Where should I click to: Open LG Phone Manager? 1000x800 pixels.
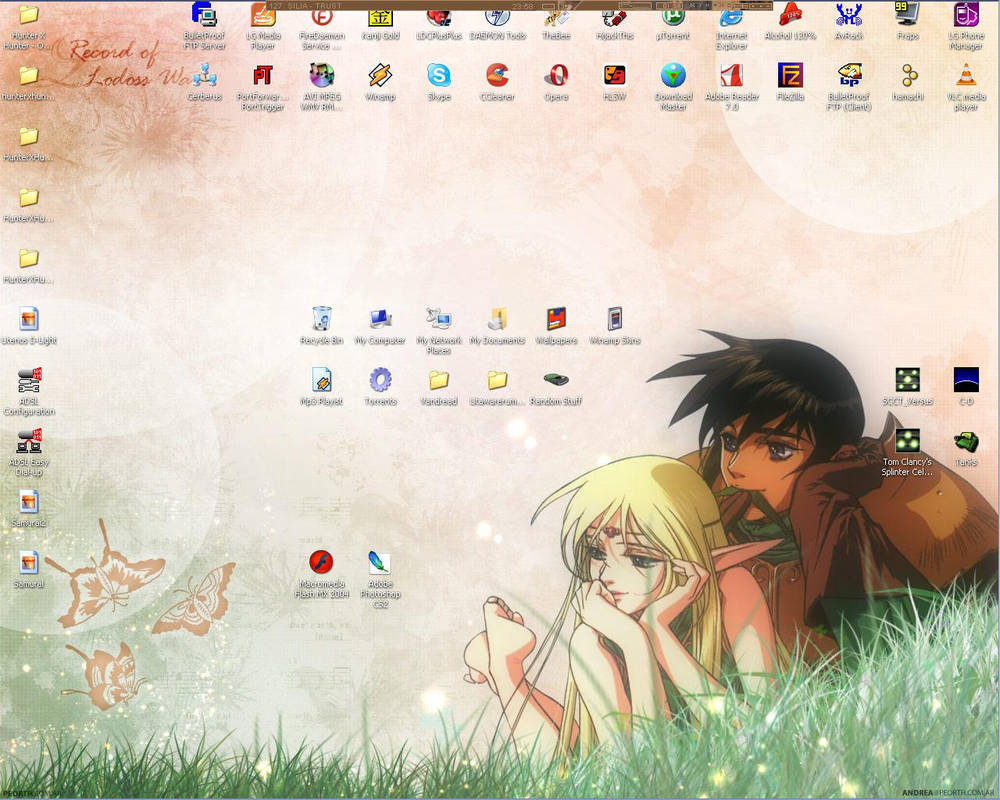click(966, 14)
